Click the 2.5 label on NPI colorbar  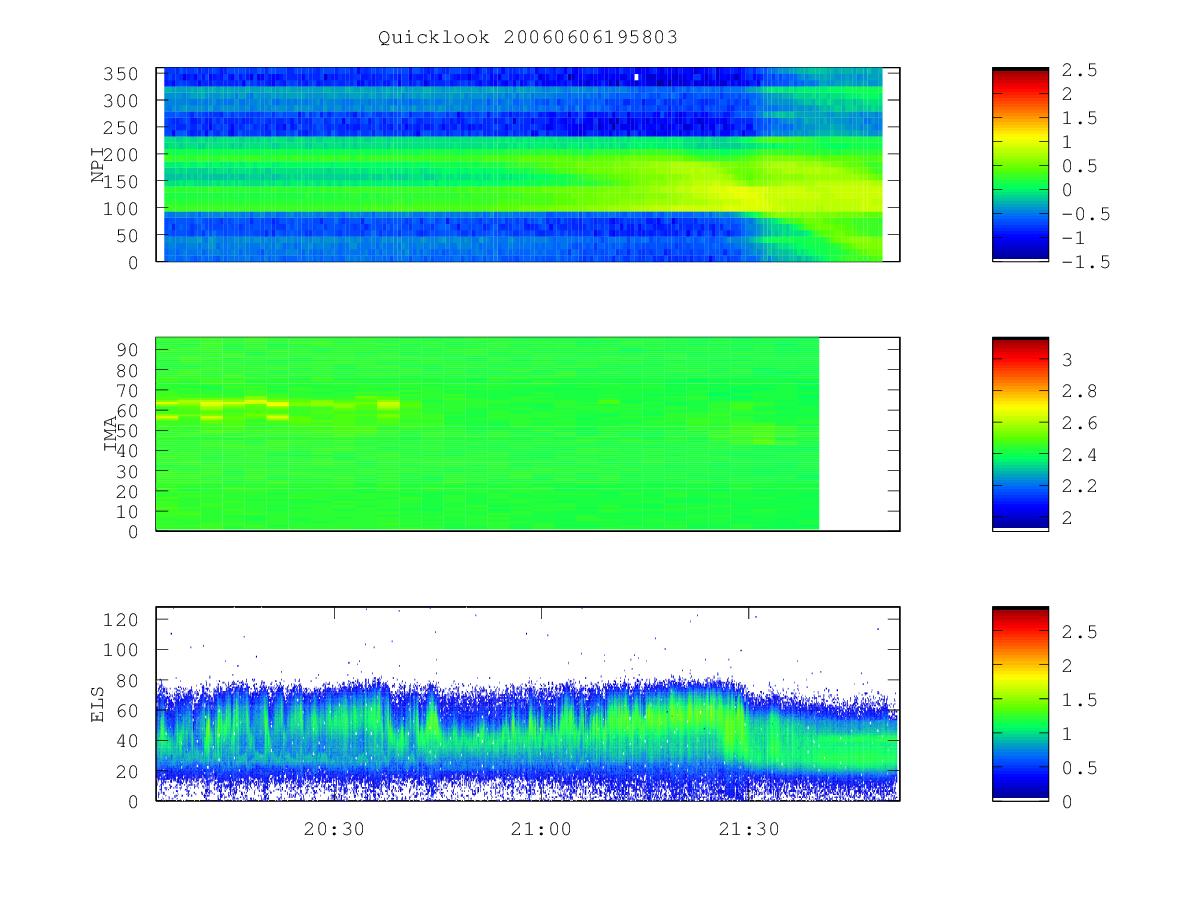[1079, 70]
